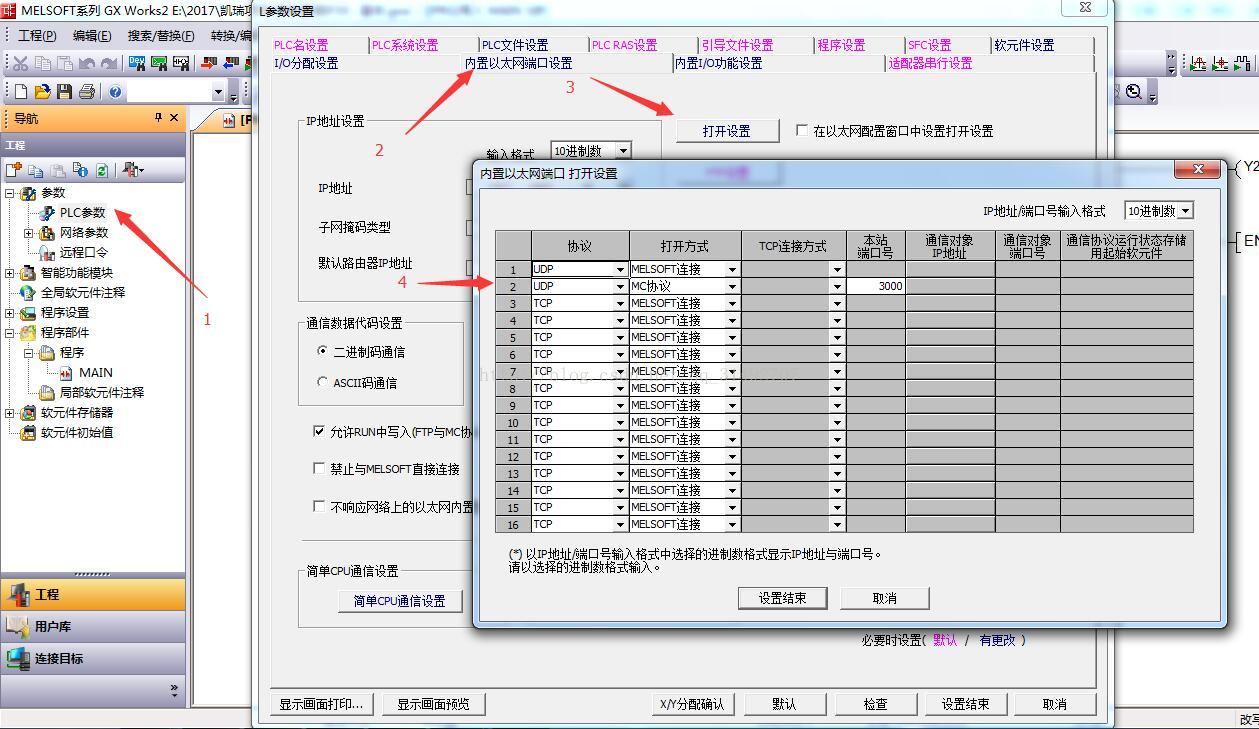1259x729 pixels.
Task: Switch to PLC系统设置 tab
Action: tap(405, 45)
